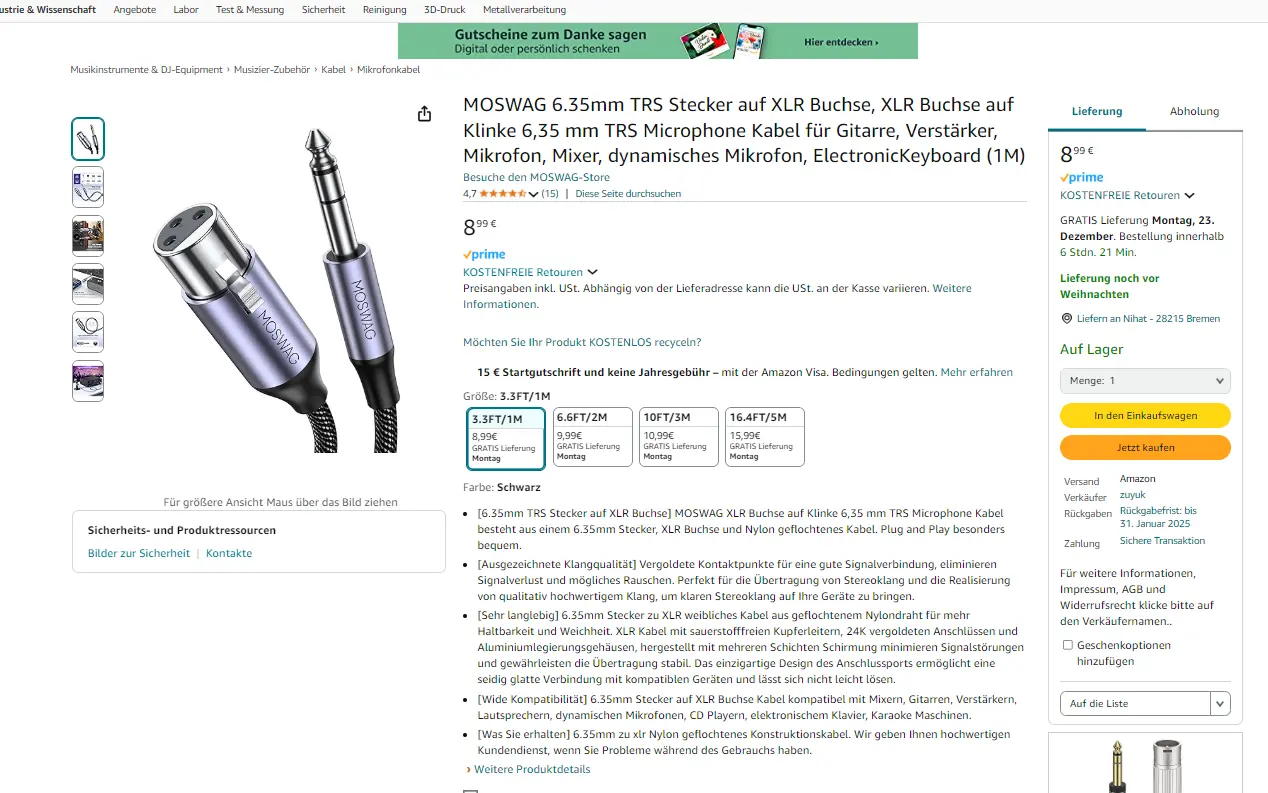Open the Menge quantity dropdown

[x=1145, y=381]
